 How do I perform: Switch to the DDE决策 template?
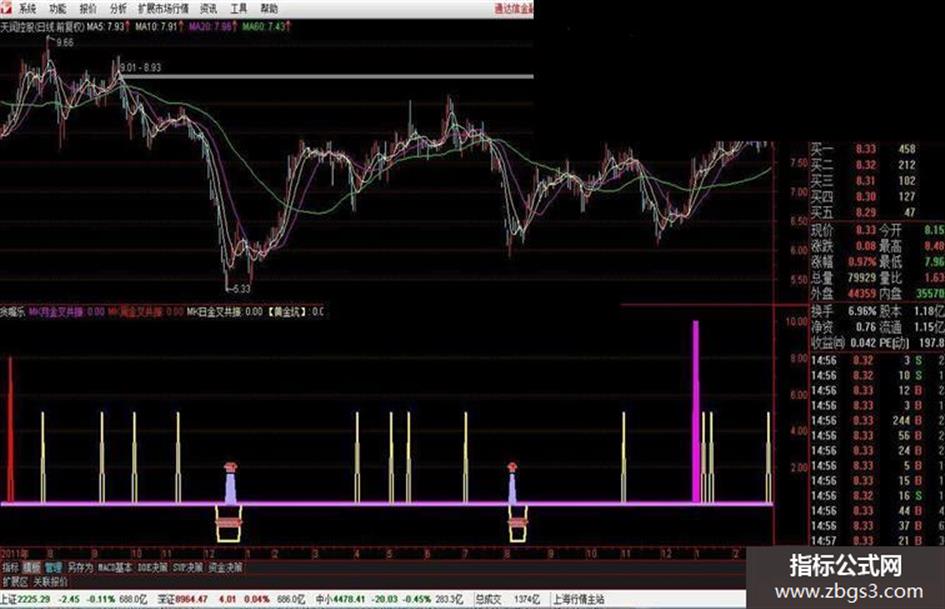coord(152,567)
